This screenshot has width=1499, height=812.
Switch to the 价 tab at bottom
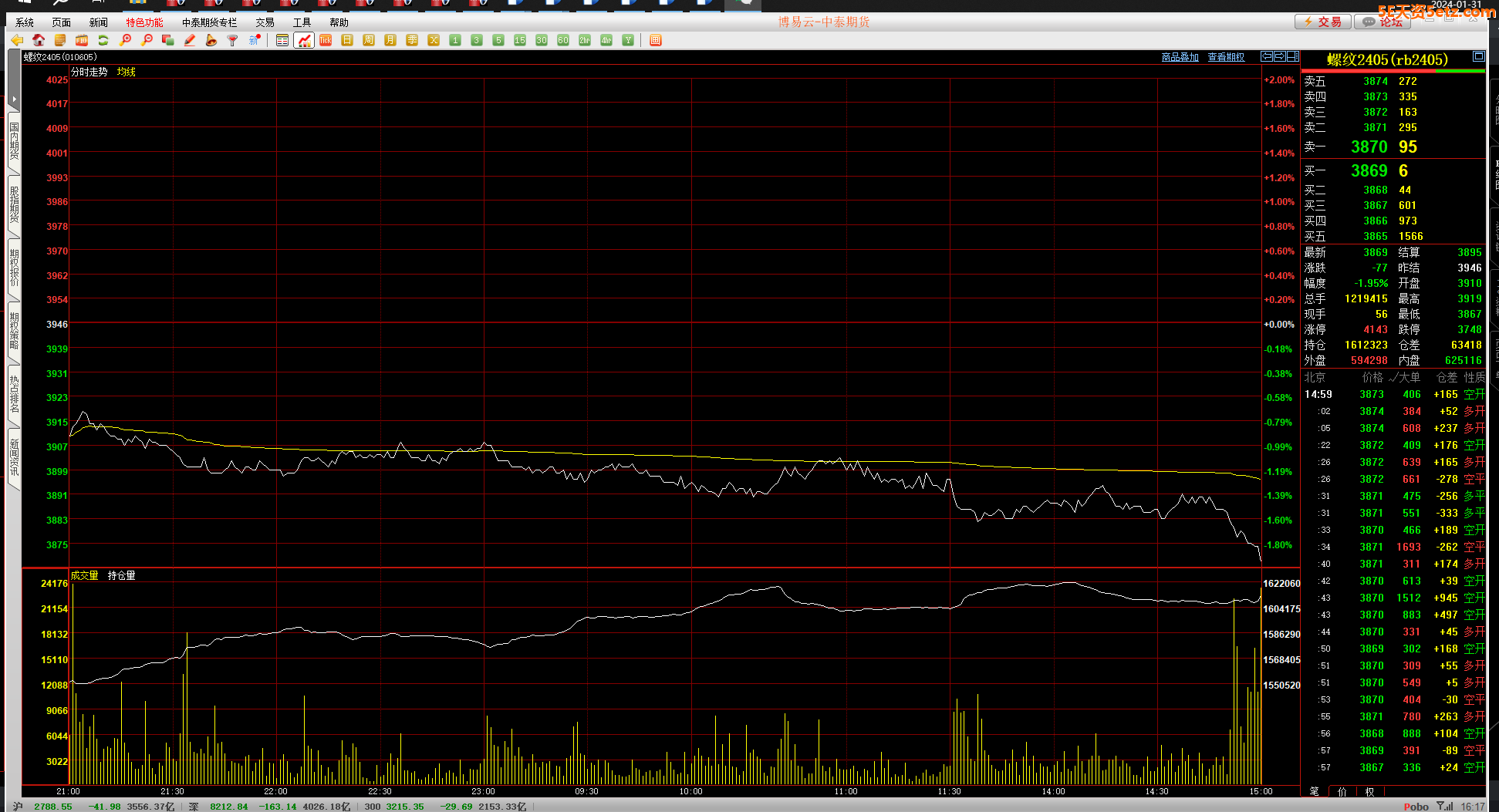pyautogui.click(x=1342, y=791)
